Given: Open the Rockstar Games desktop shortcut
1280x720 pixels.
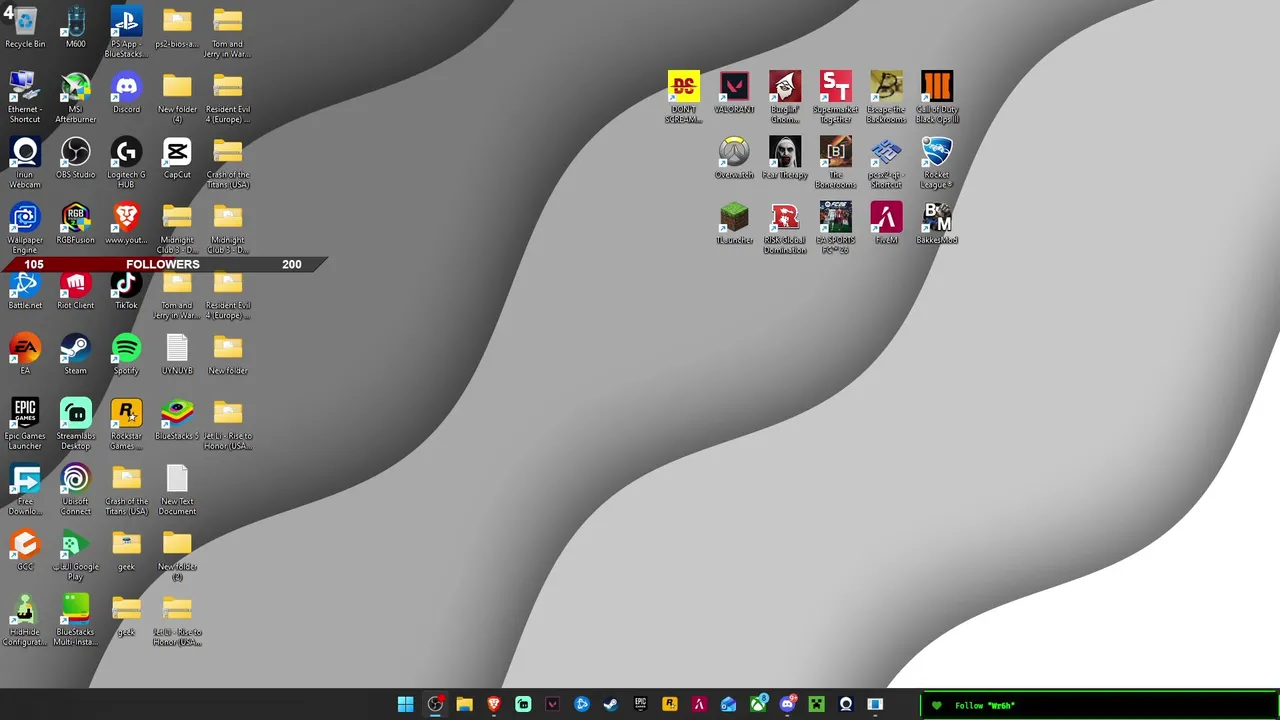Looking at the screenshot, I should pyautogui.click(x=126, y=424).
